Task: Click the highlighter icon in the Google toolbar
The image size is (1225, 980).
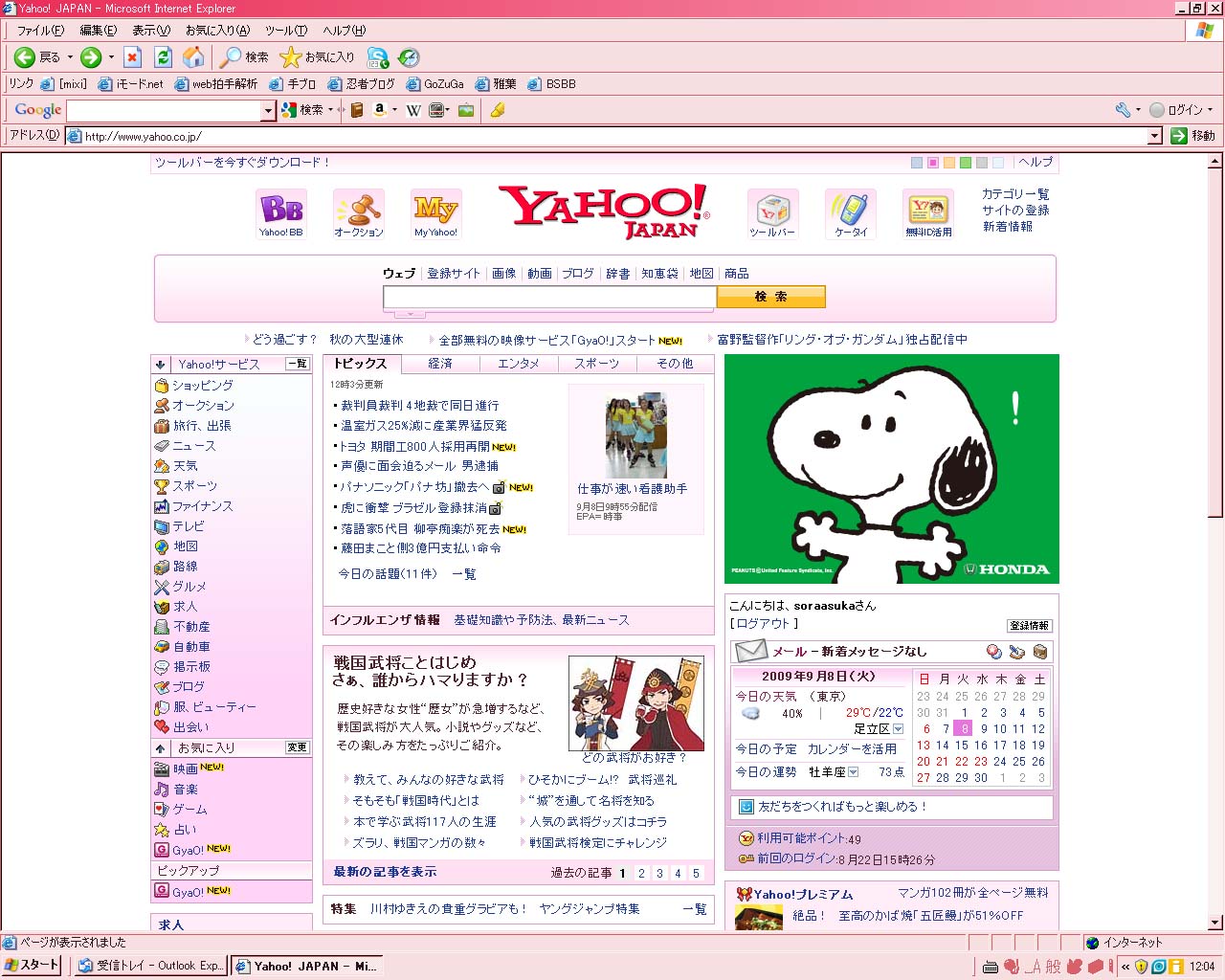Action: 497,110
